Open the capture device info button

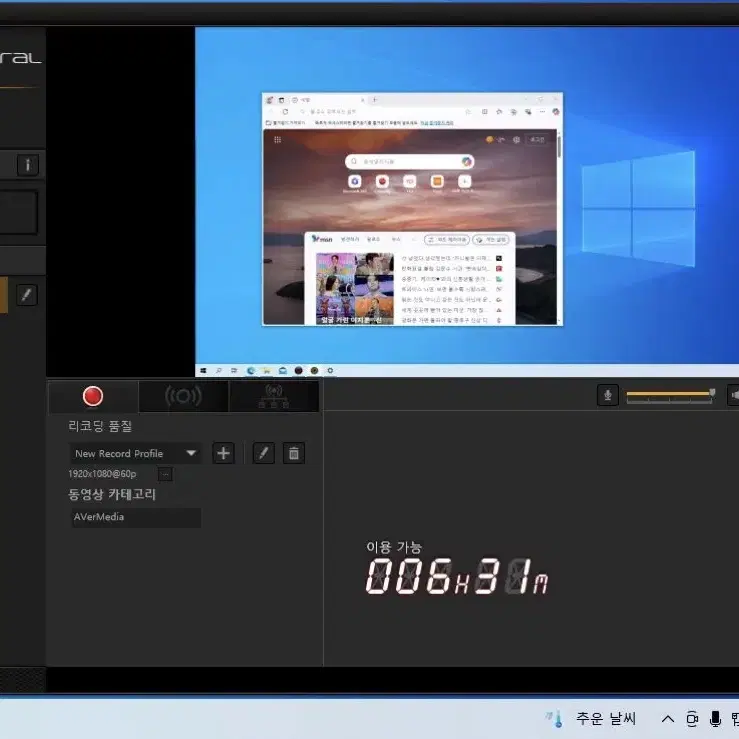pyautogui.click(x=28, y=165)
